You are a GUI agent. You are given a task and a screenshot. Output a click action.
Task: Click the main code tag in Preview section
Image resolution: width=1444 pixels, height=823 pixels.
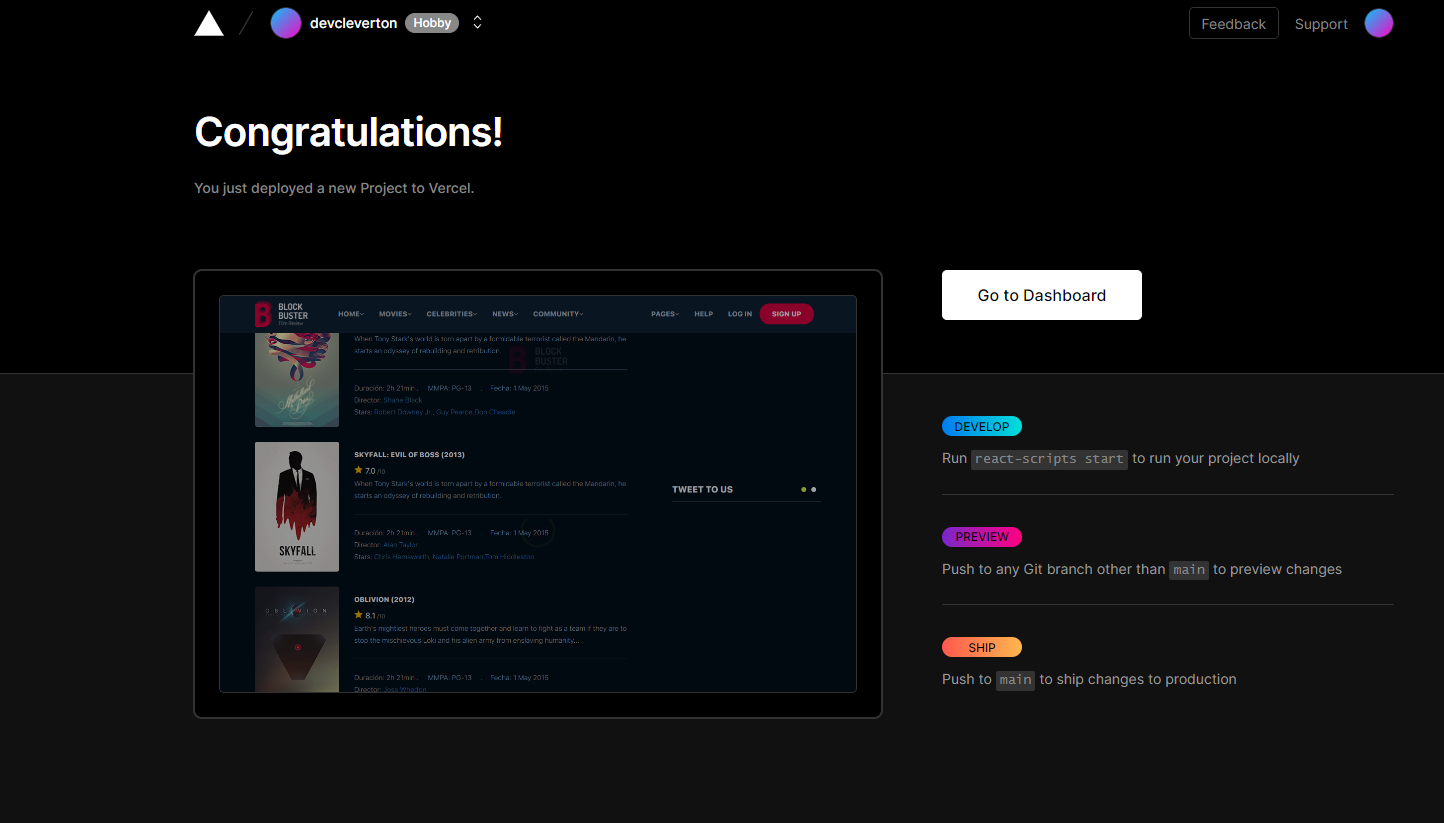pyautogui.click(x=1189, y=569)
